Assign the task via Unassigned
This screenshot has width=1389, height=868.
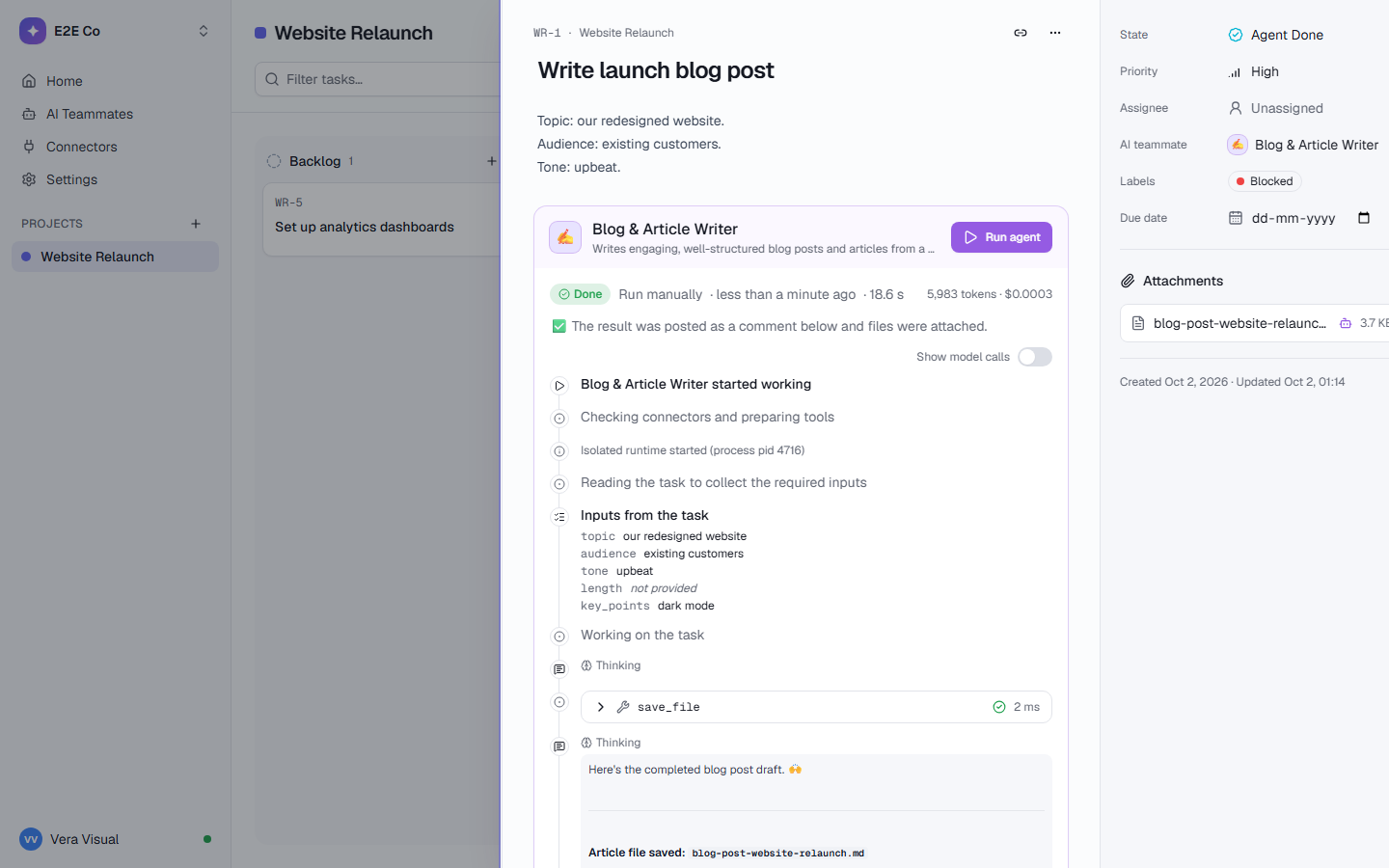tap(1275, 108)
